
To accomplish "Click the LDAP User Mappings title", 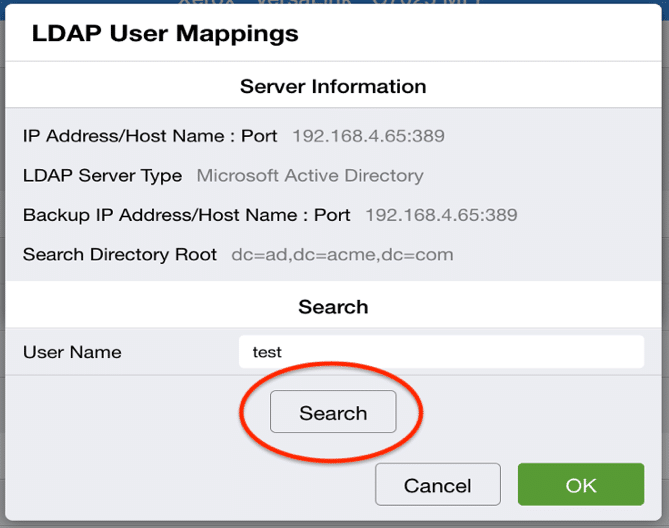I will 165,34.
